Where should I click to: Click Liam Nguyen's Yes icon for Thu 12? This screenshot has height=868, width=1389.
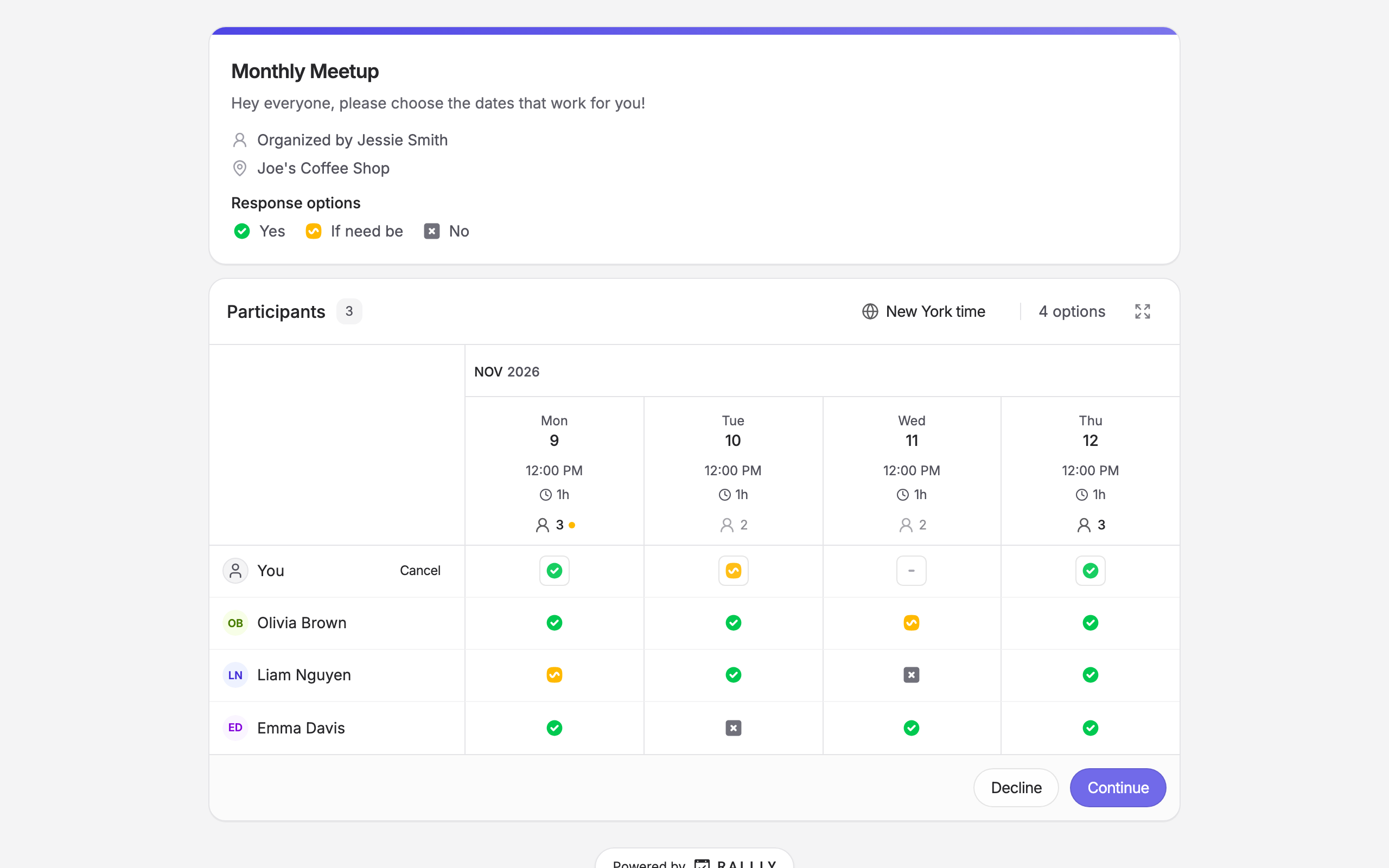tap(1090, 675)
